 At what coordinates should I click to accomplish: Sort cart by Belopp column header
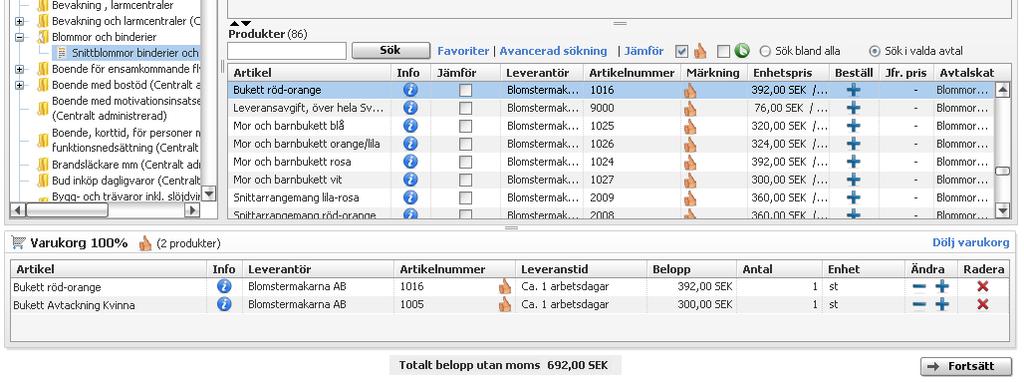point(692,269)
